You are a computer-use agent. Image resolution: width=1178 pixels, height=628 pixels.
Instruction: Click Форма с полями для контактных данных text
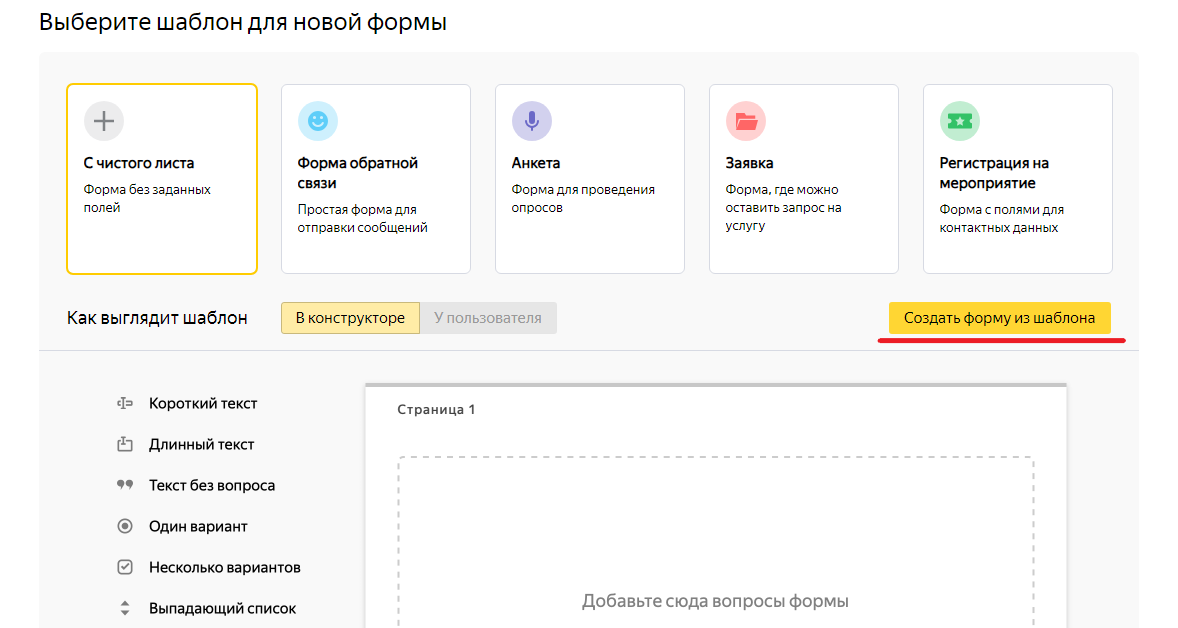tap(1001, 219)
